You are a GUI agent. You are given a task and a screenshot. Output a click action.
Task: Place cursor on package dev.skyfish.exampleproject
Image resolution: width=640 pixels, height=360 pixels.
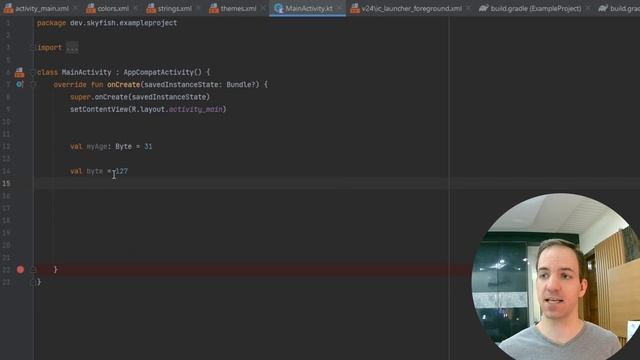(107, 23)
